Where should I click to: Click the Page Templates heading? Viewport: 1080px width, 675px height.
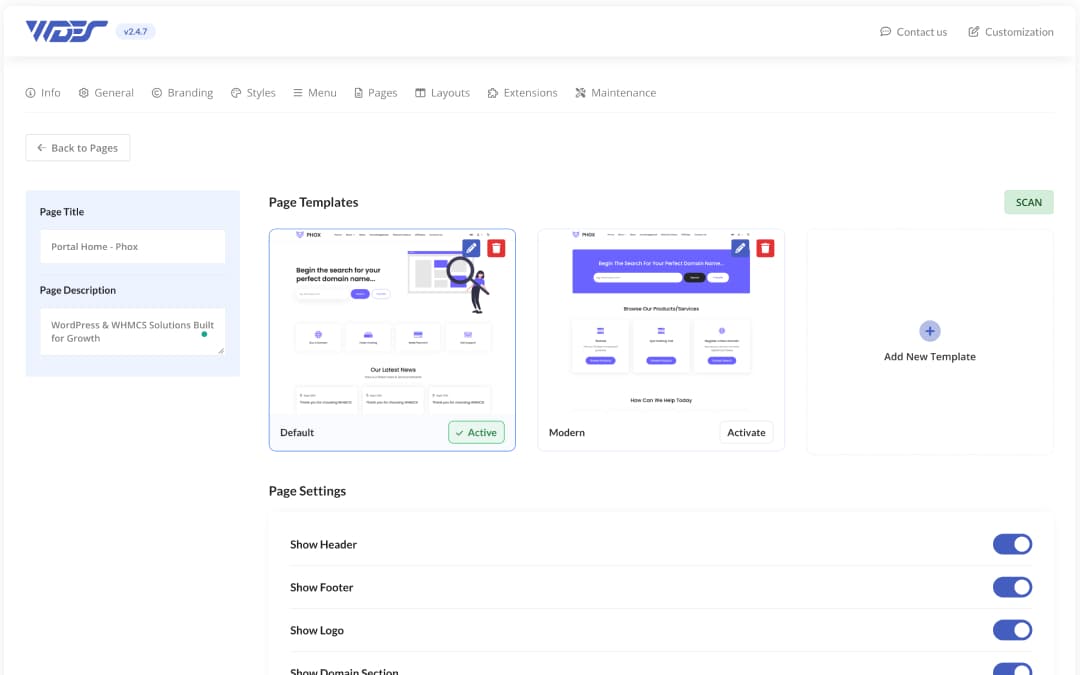[x=313, y=202]
